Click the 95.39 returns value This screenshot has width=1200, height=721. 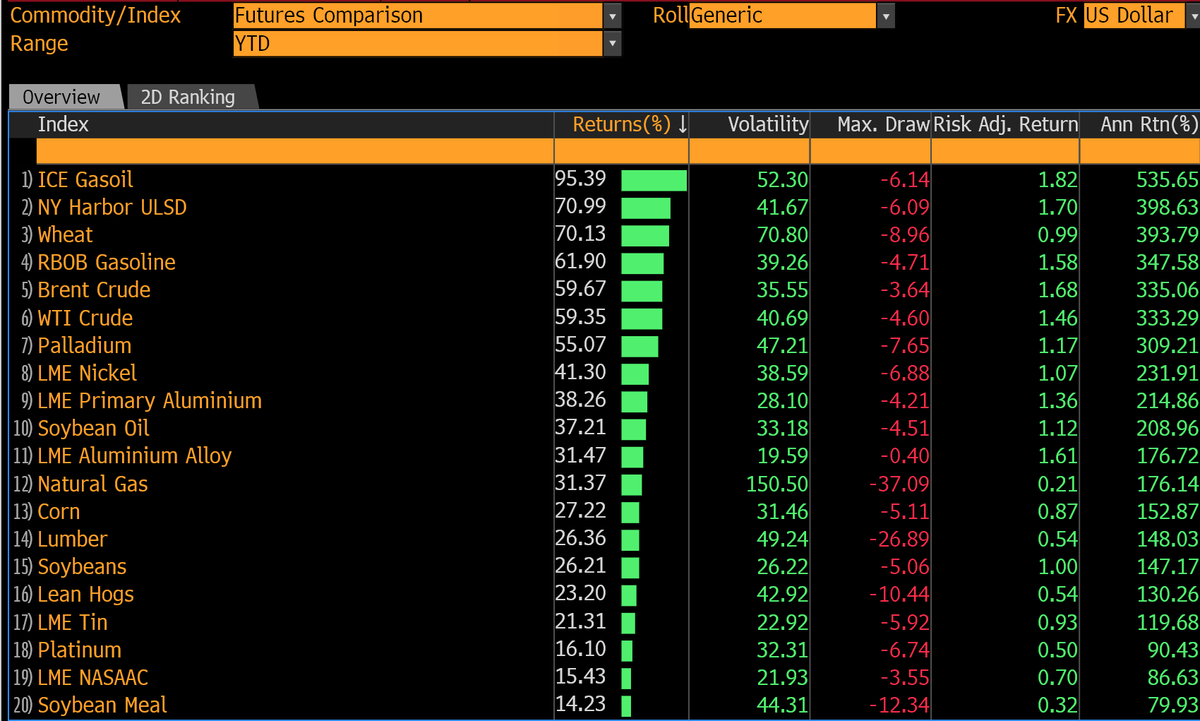pos(581,179)
